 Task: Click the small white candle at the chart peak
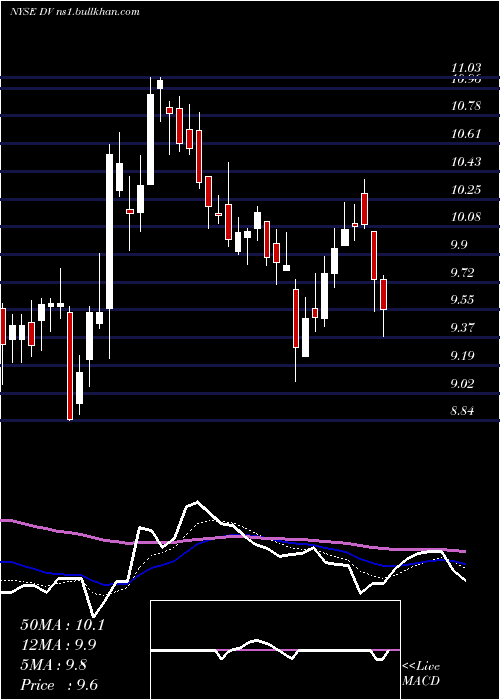160,84
